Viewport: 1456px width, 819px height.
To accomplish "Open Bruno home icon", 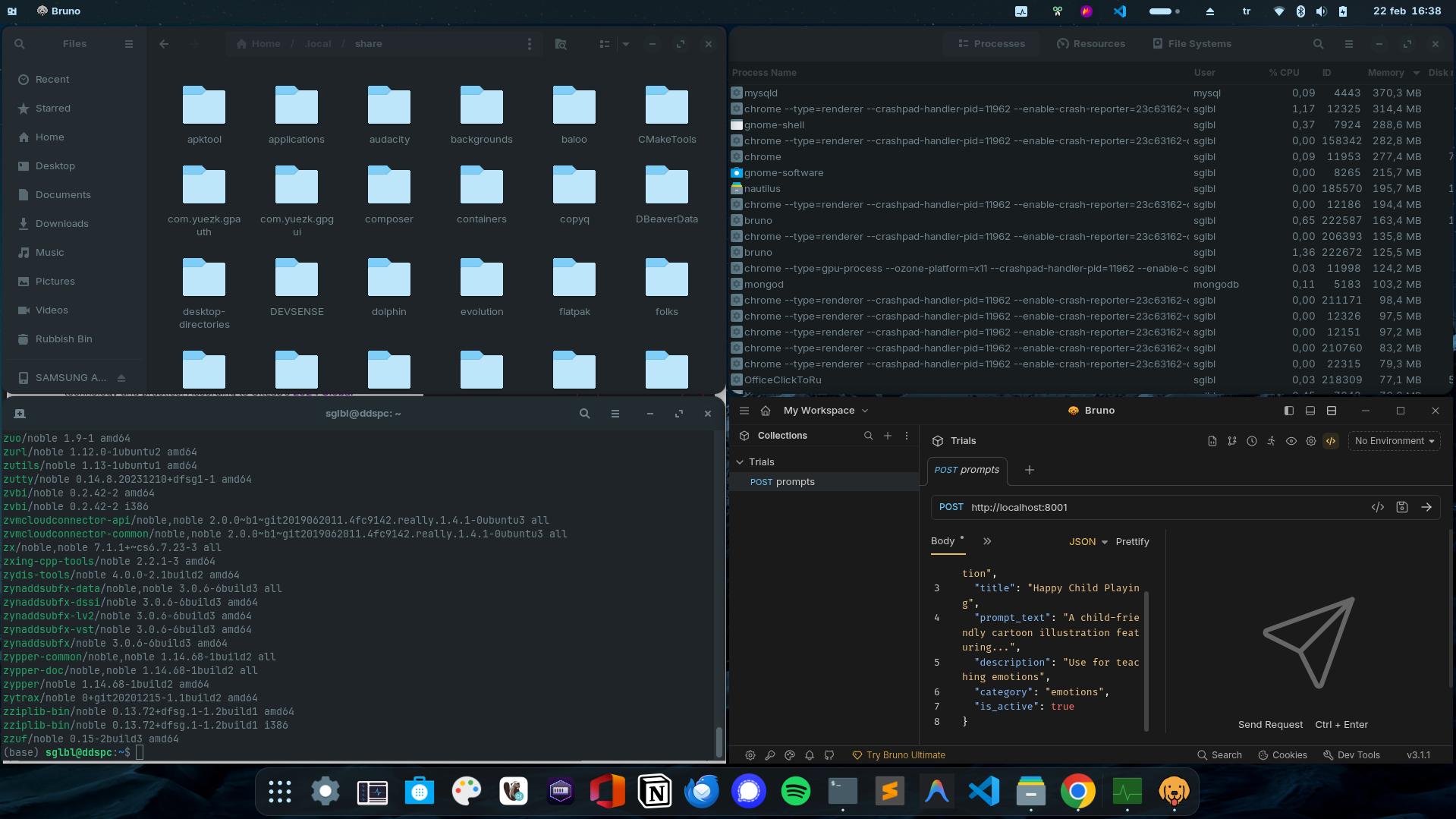I will pos(766,411).
